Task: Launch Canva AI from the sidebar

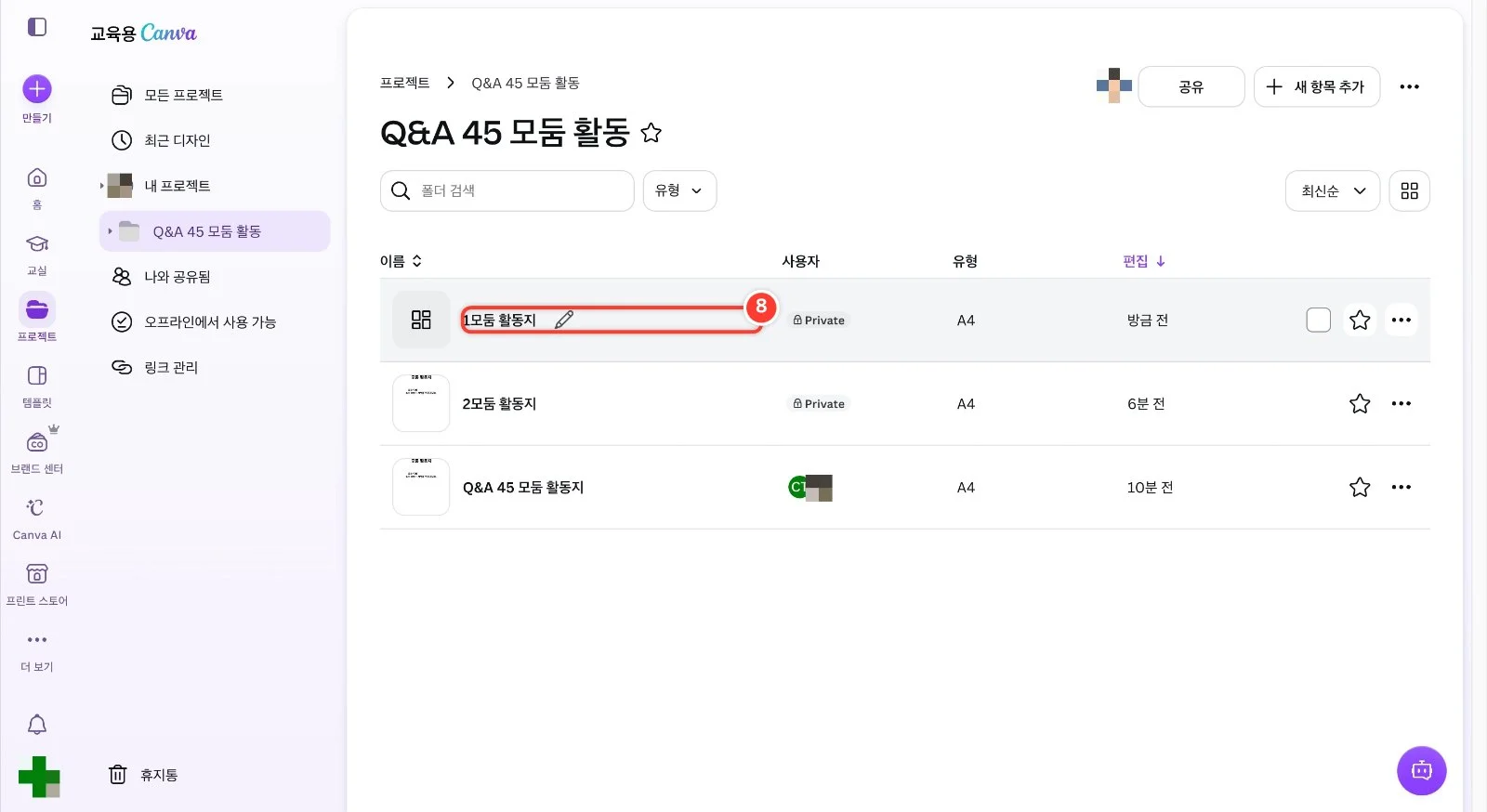Action: tap(37, 517)
